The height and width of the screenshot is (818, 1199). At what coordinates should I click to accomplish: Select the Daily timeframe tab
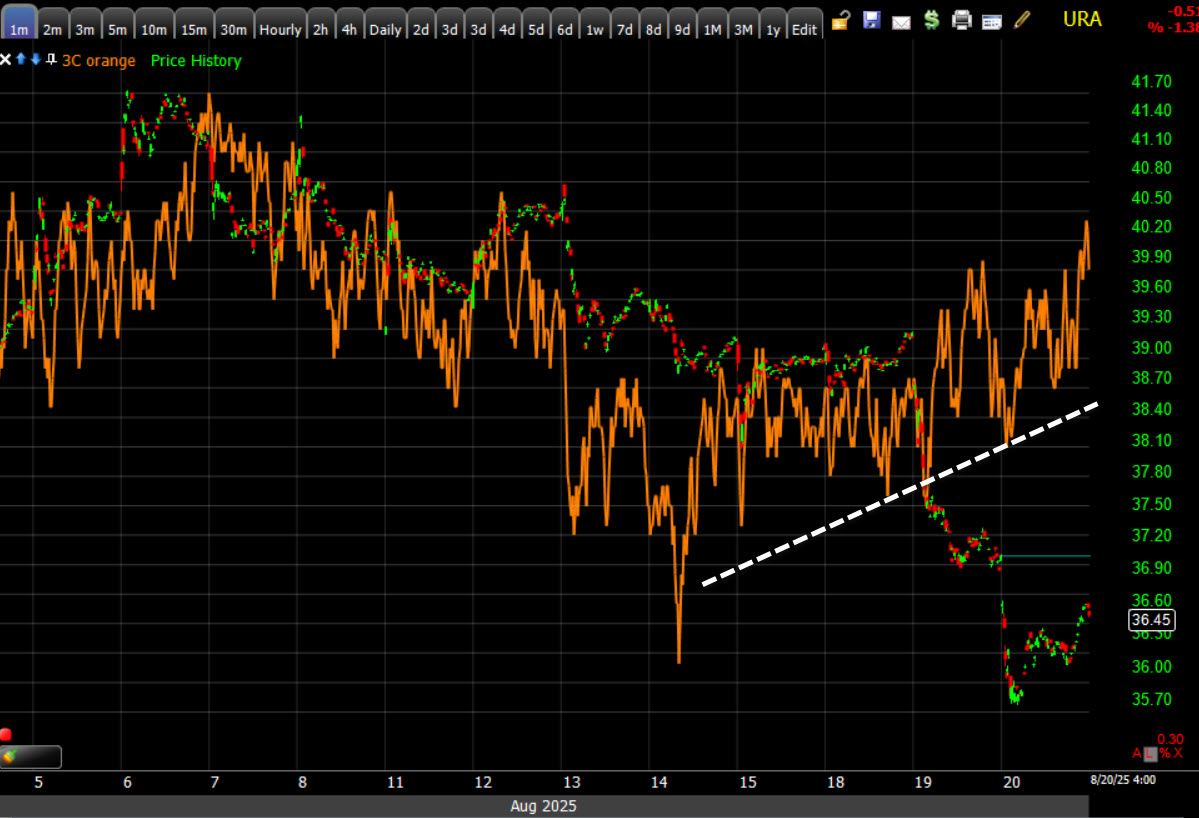coord(385,29)
